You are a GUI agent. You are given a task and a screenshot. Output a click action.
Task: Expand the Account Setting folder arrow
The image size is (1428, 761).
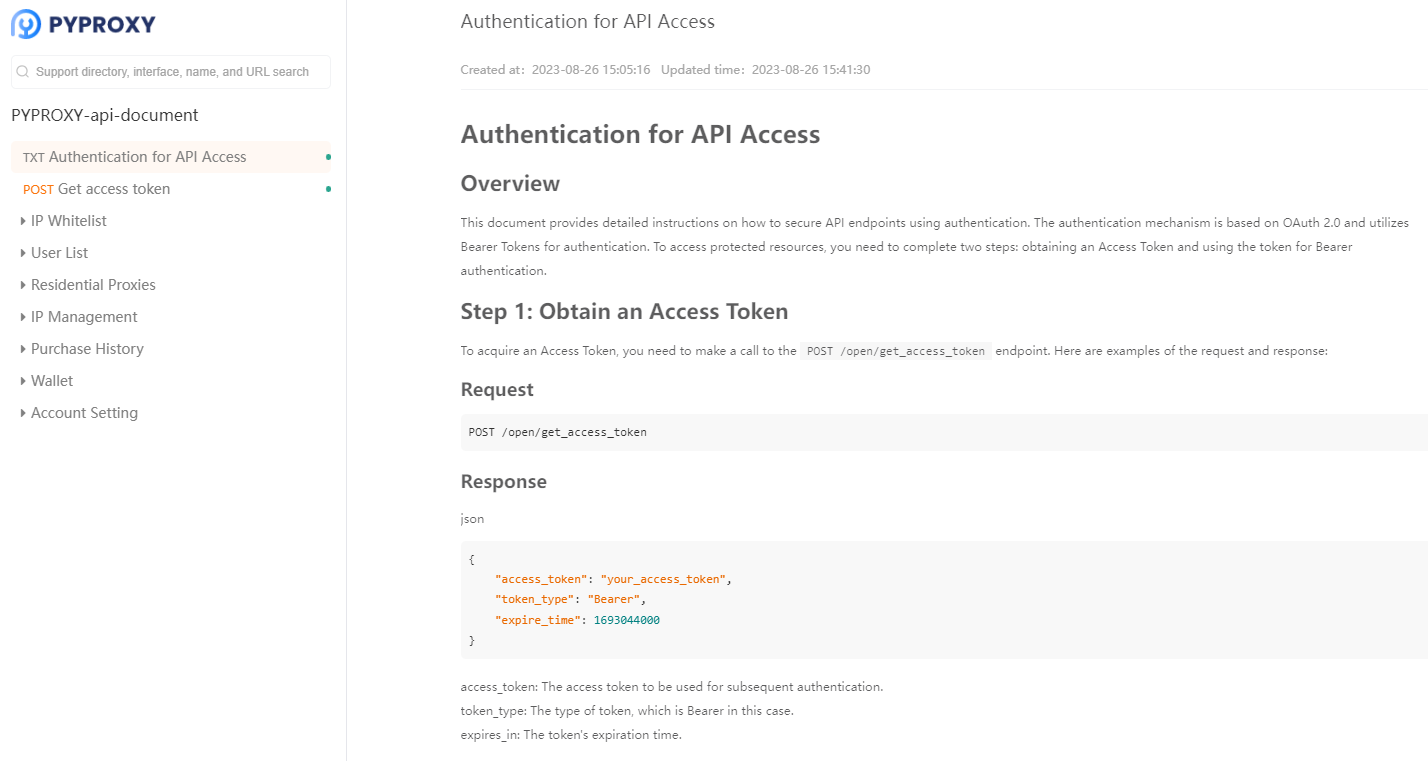click(23, 413)
